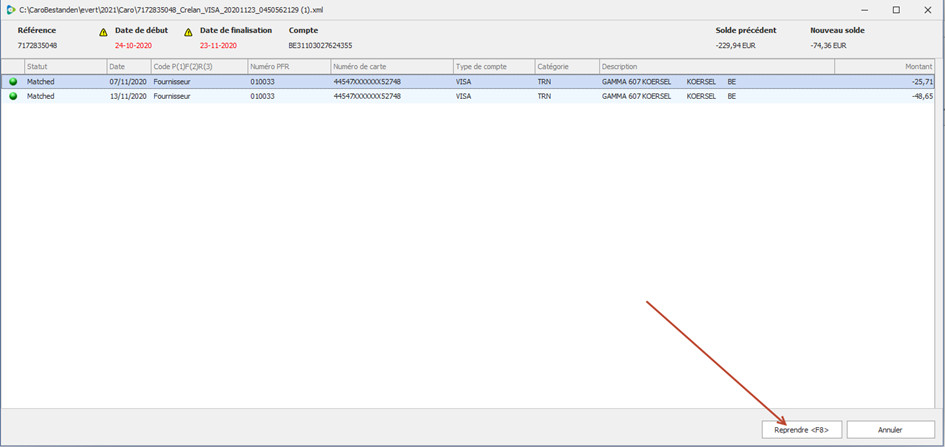The image size is (945, 447).
Task: Maximize the window
Action: pyautogui.click(x=896, y=10)
